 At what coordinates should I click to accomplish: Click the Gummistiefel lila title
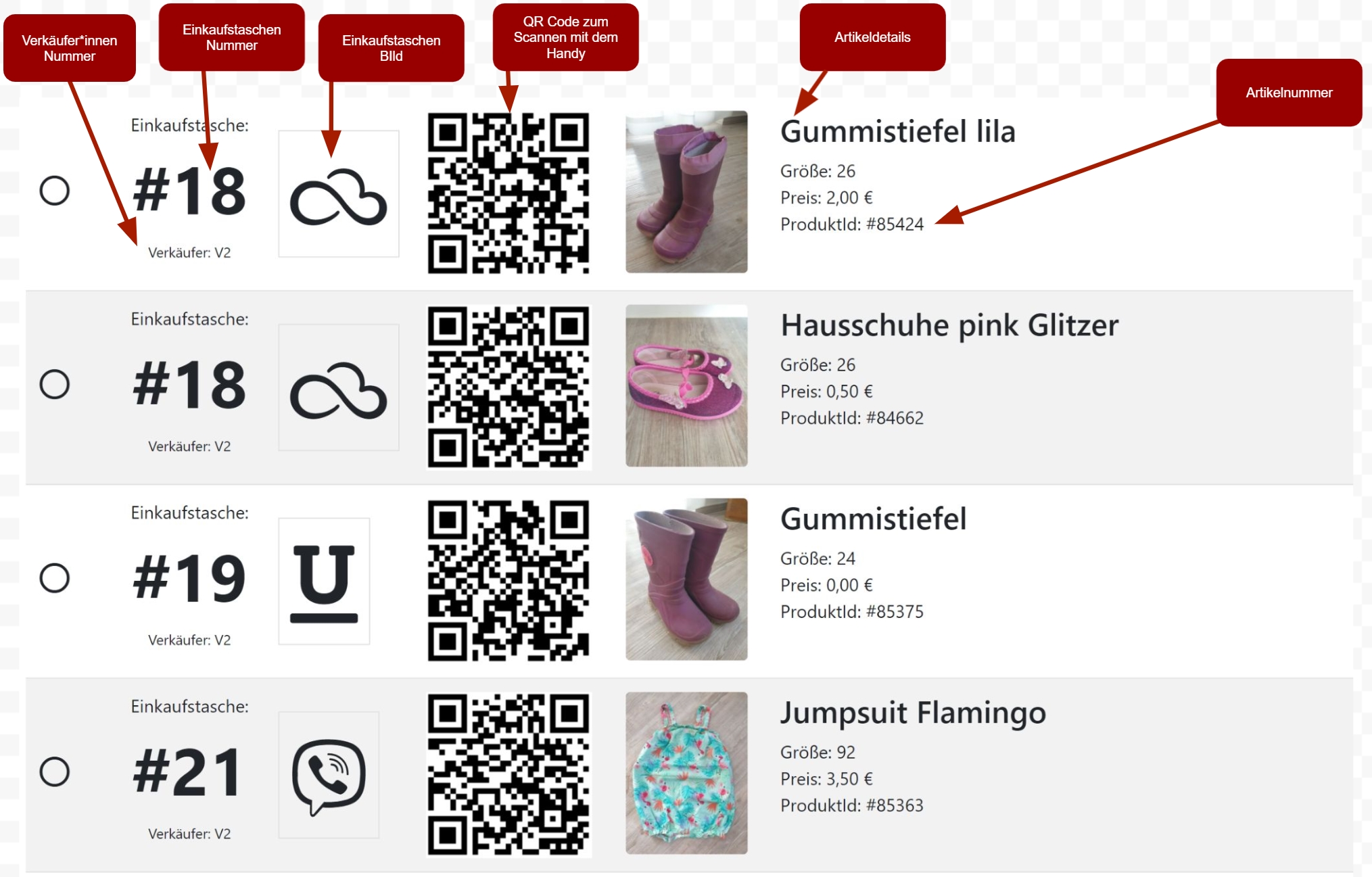tap(898, 132)
